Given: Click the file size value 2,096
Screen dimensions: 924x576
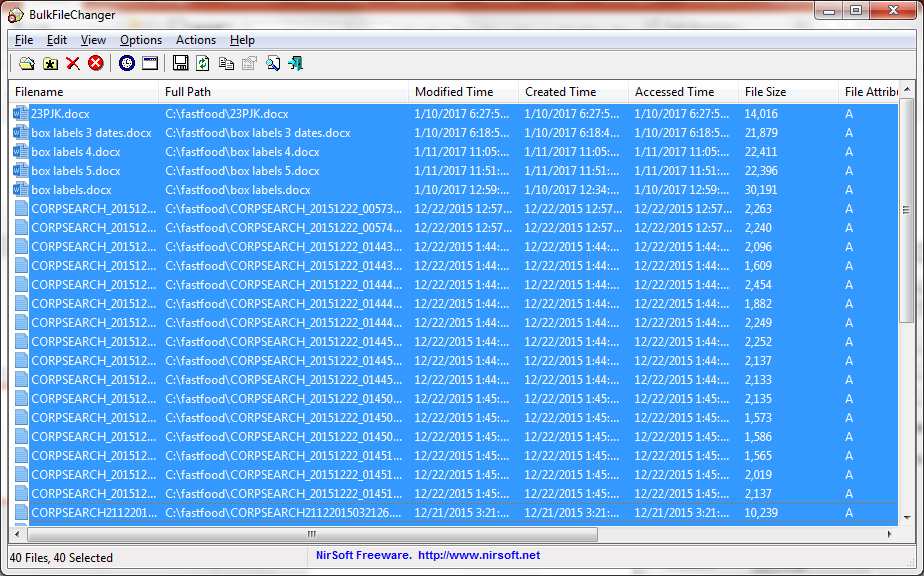Looking at the screenshot, I should [x=758, y=246].
